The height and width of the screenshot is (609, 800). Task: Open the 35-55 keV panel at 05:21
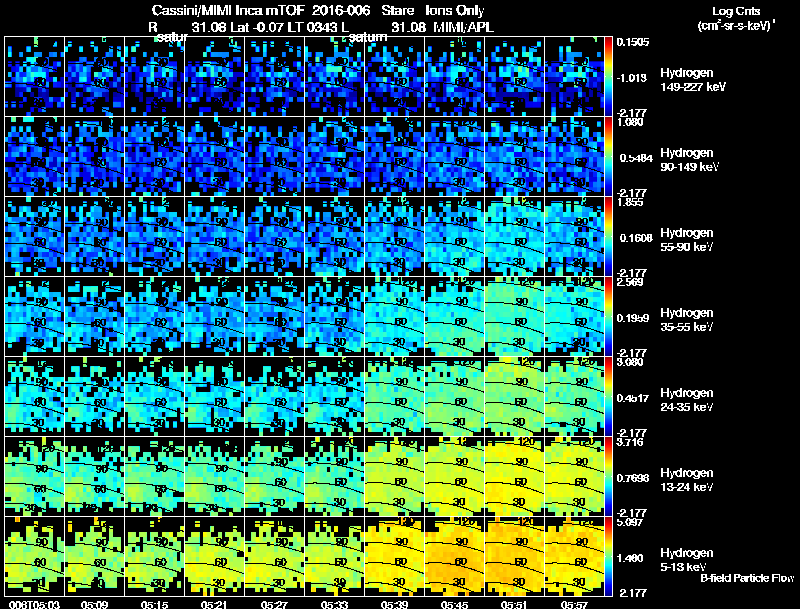(x=214, y=317)
